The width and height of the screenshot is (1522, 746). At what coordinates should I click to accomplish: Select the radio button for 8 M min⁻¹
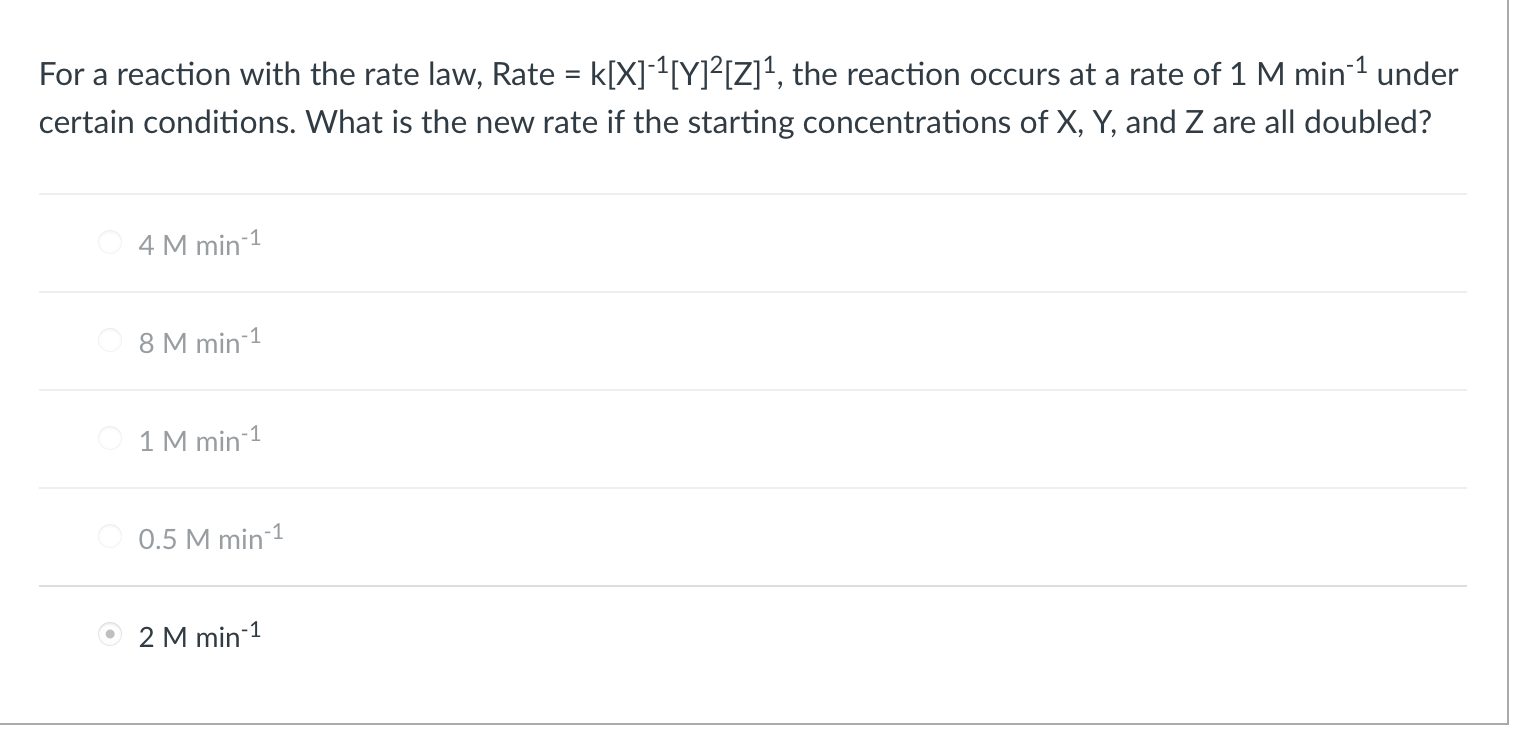pyautogui.click(x=110, y=339)
